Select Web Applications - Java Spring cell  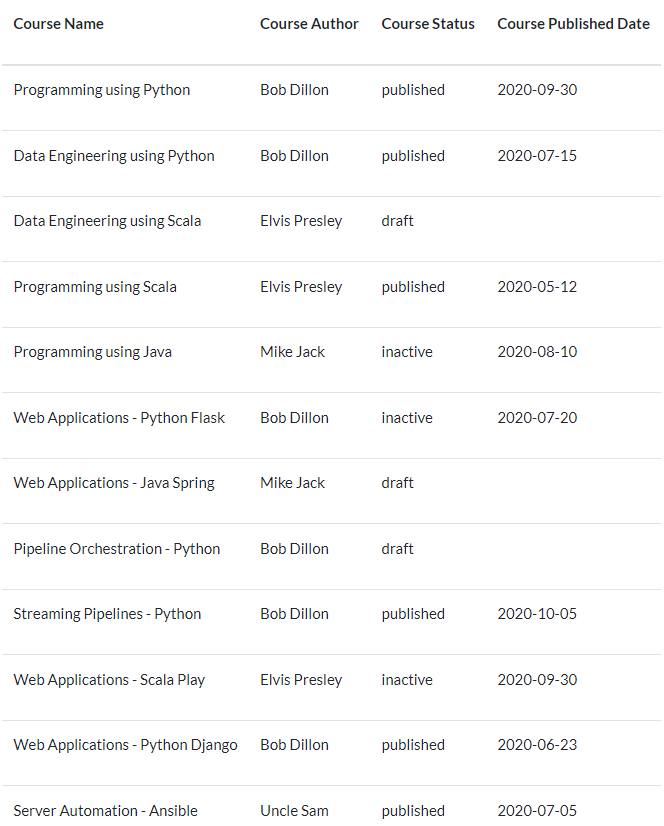[x=114, y=483]
